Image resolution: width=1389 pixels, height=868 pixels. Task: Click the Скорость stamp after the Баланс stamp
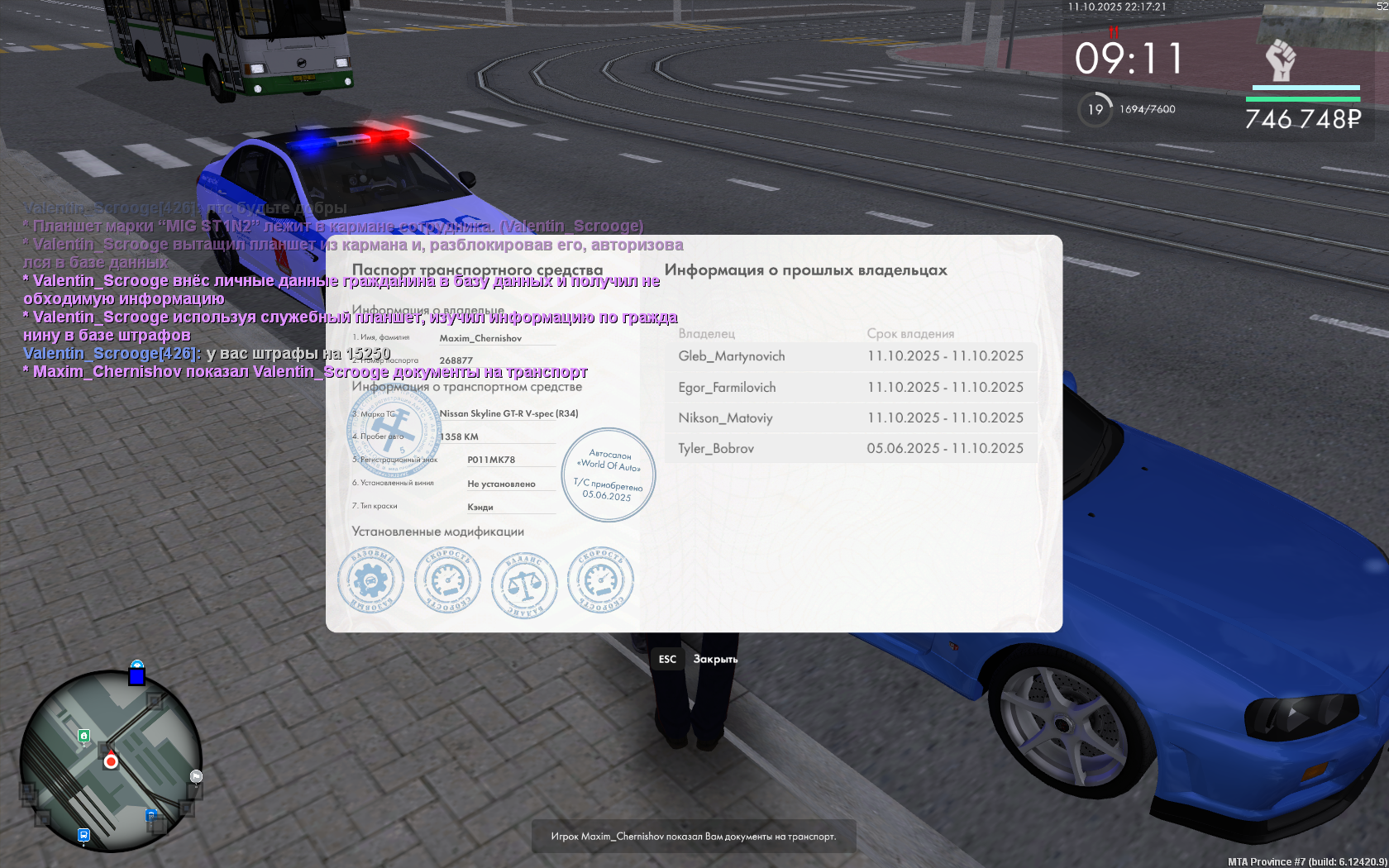[x=600, y=580]
